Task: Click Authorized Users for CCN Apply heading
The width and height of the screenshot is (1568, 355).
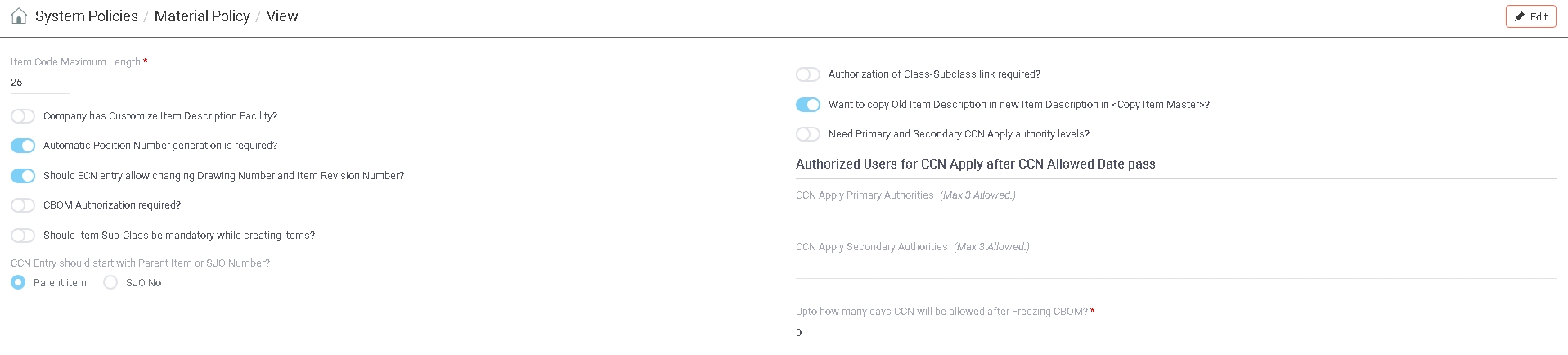Action: (x=975, y=164)
